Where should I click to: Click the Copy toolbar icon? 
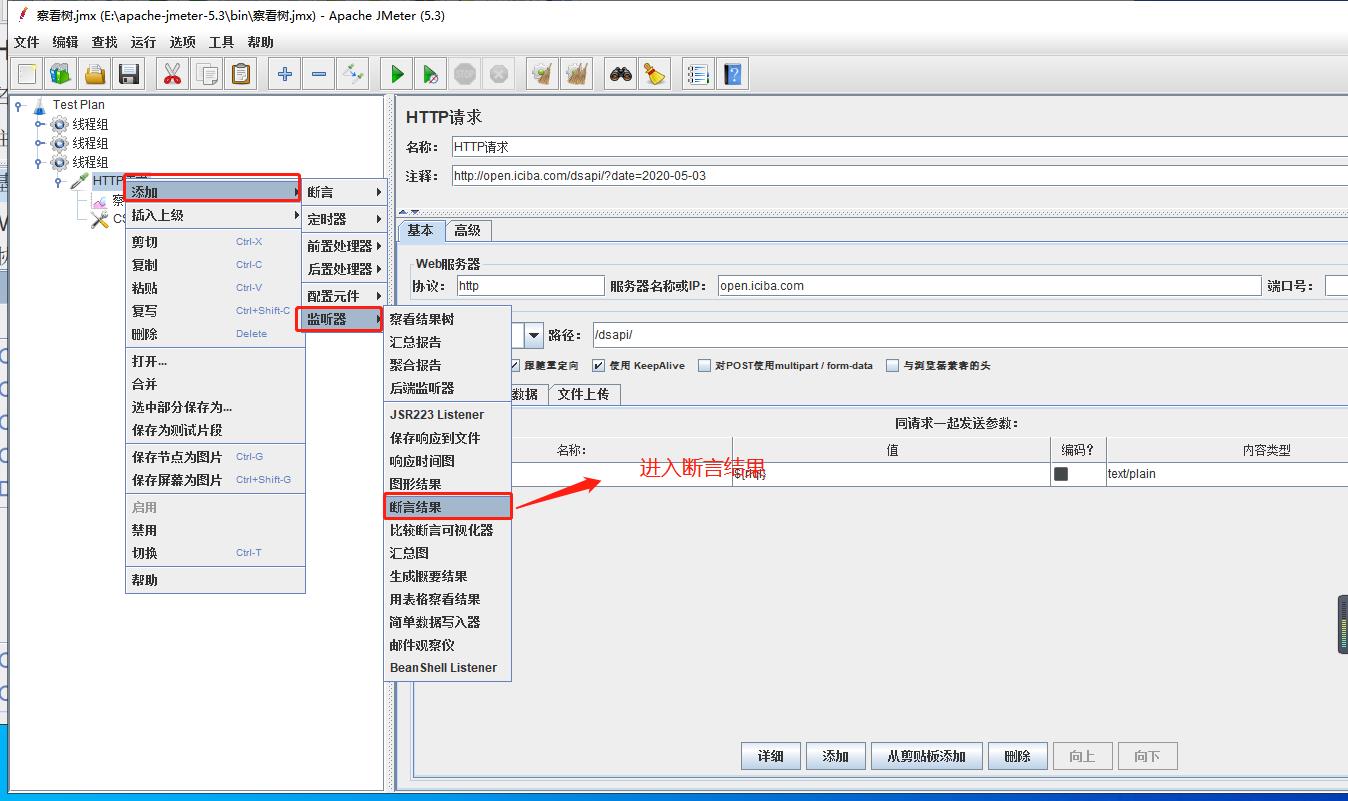coord(207,74)
